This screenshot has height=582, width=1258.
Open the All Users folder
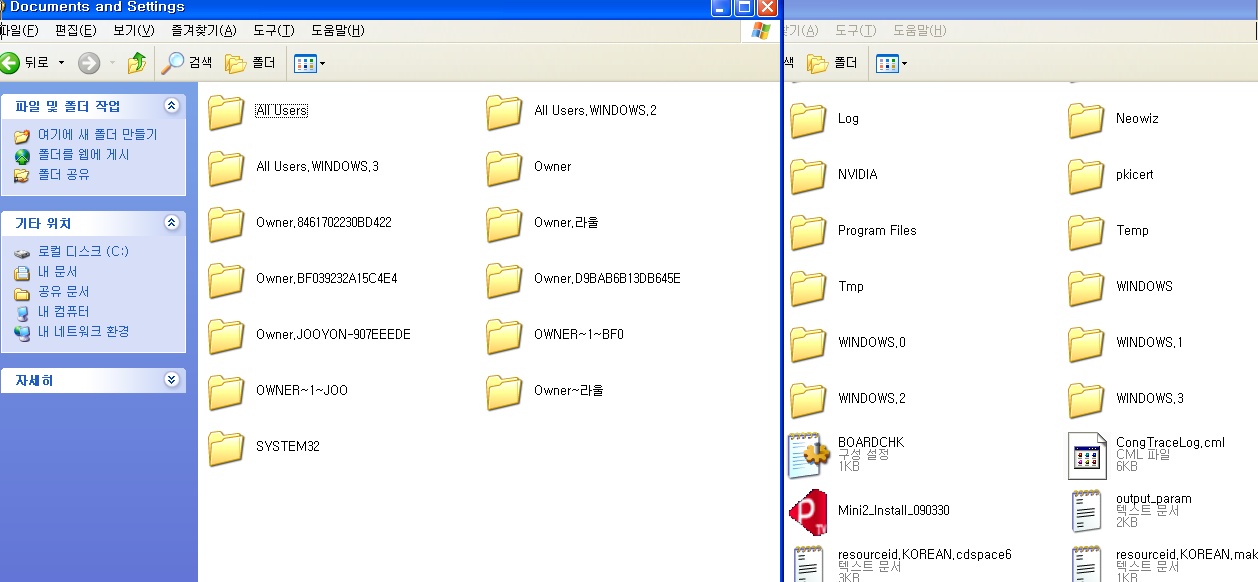226,111
